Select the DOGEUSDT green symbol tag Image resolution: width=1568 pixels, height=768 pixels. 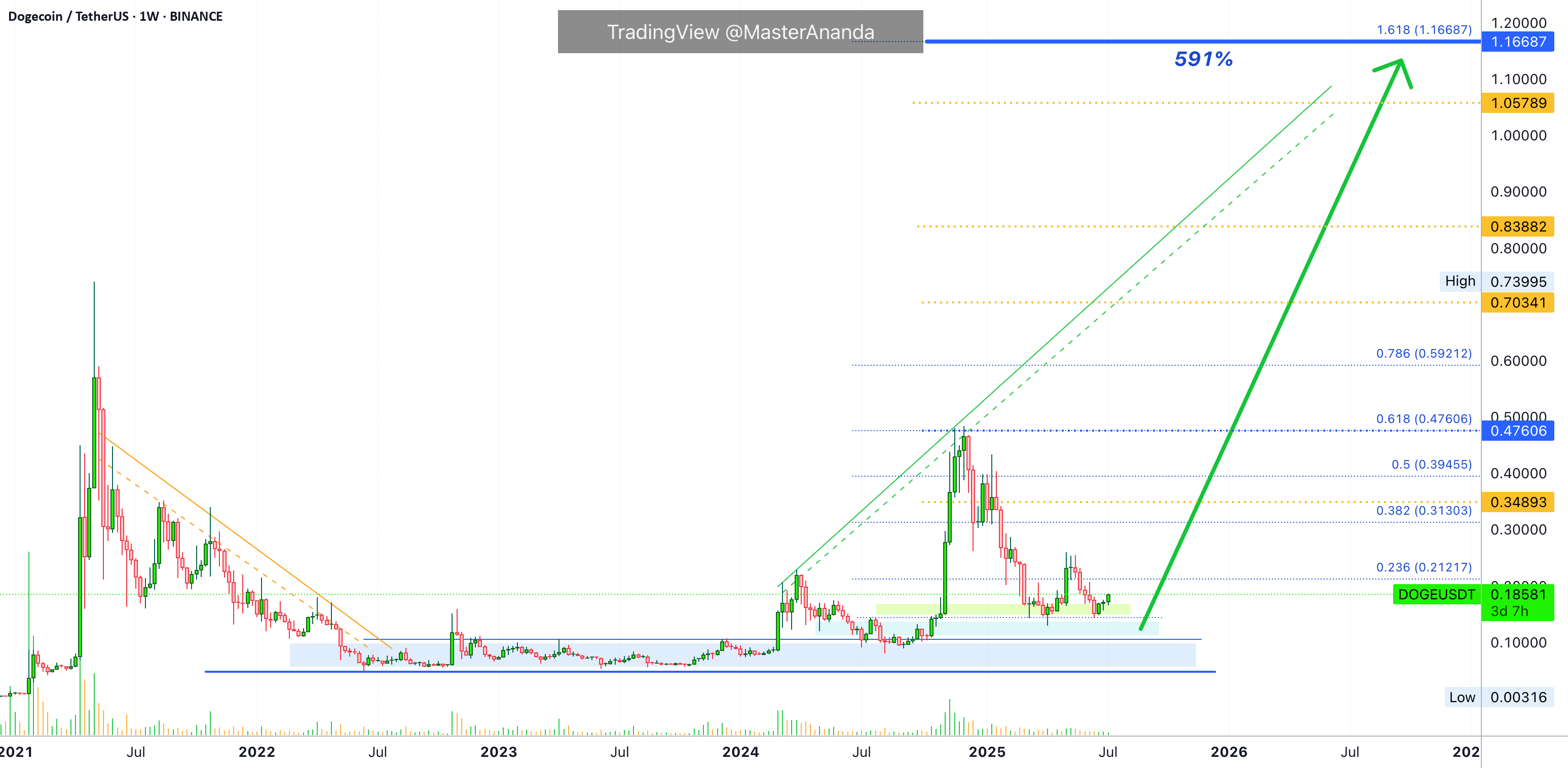point(1436,595)
